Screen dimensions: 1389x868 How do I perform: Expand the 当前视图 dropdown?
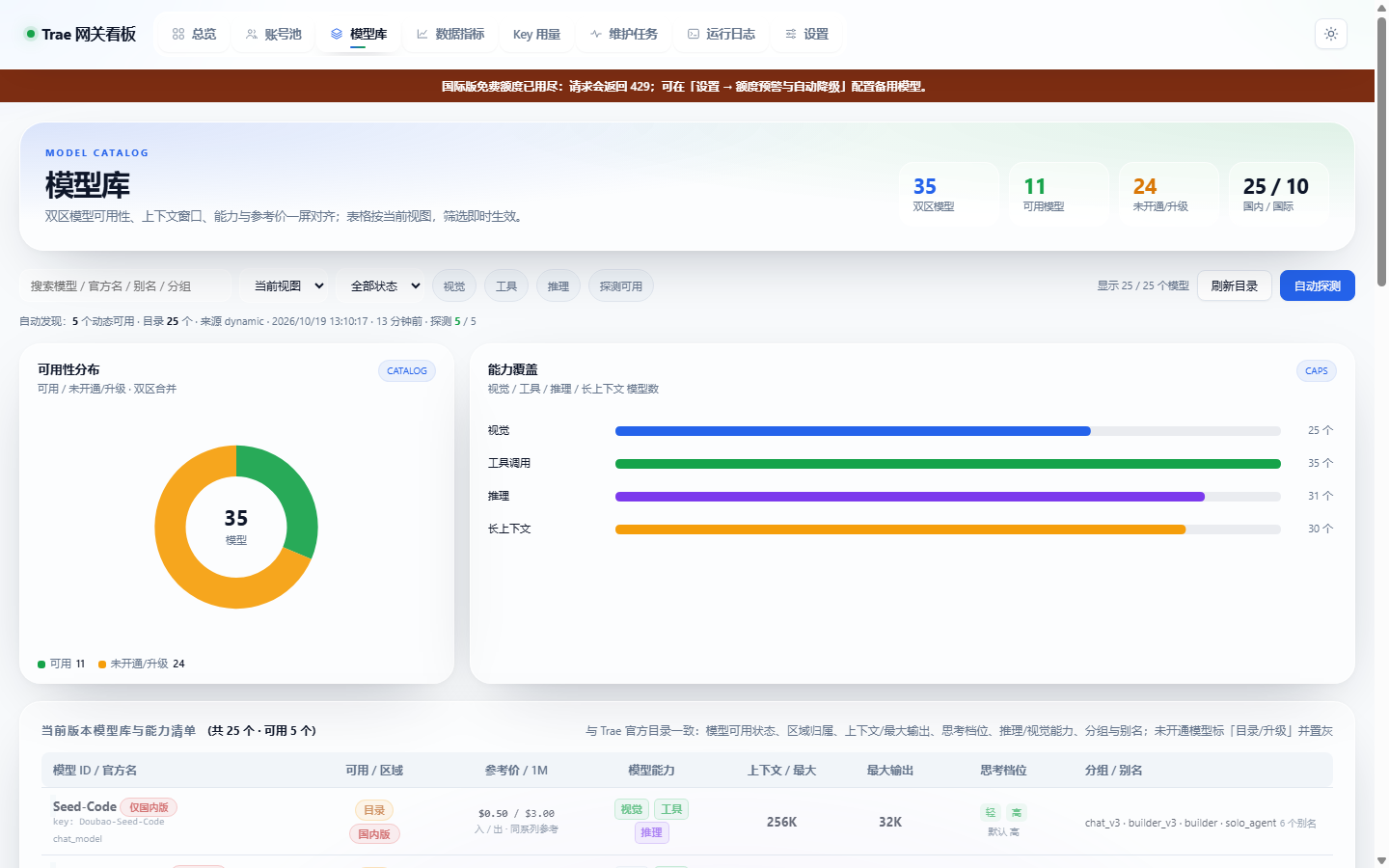pos(288,285)
